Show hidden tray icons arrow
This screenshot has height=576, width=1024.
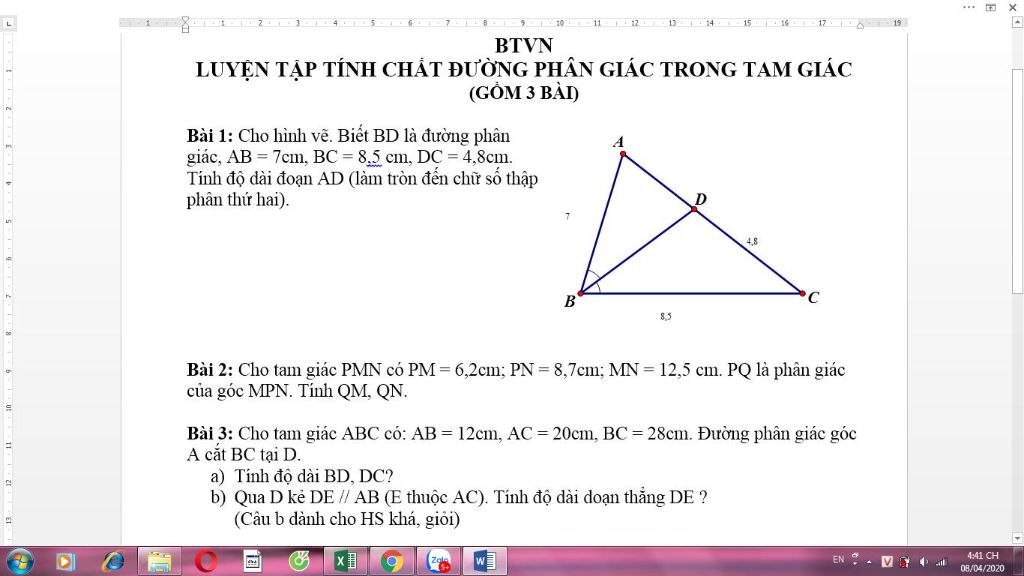point(869,562)
